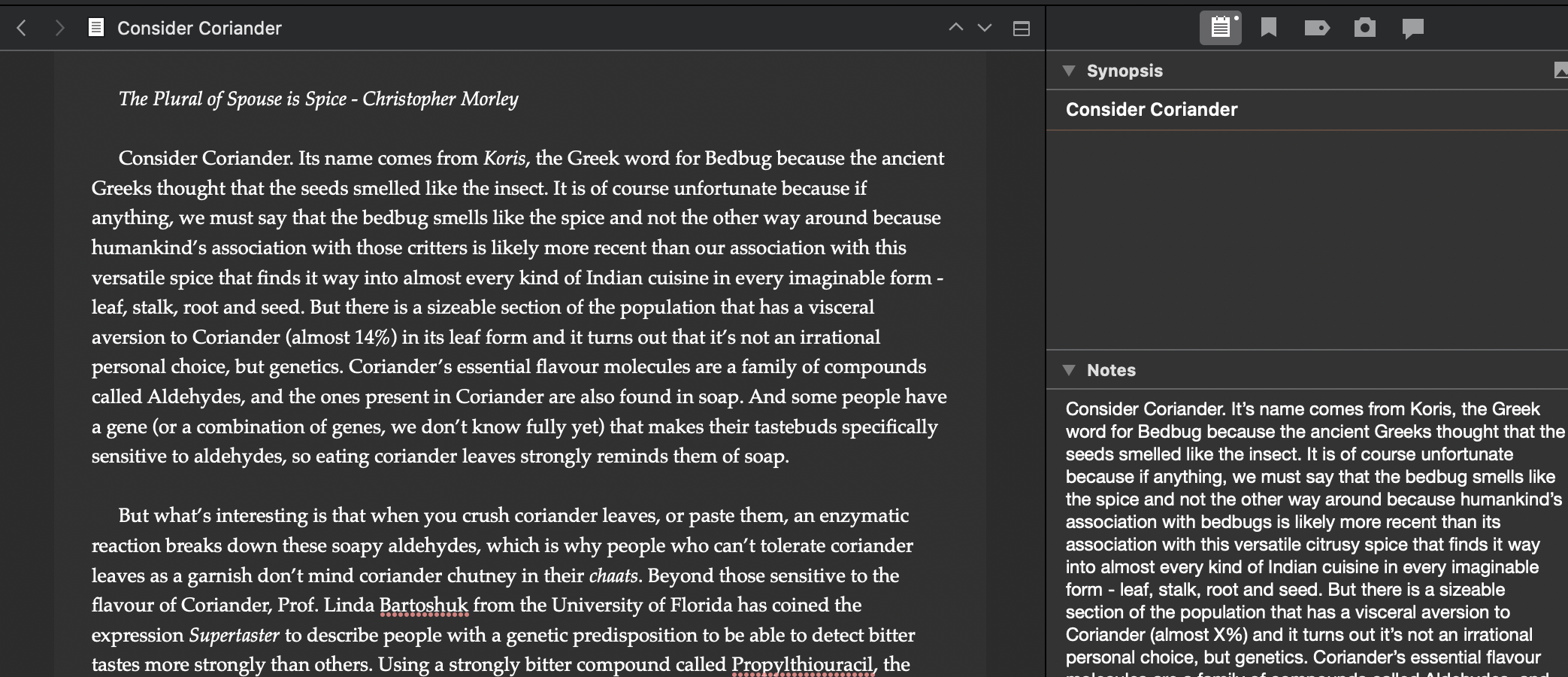Open Comments and Footnotes pane
This screenshot has width=1568, height=677.
click(x=1412, y=29)
